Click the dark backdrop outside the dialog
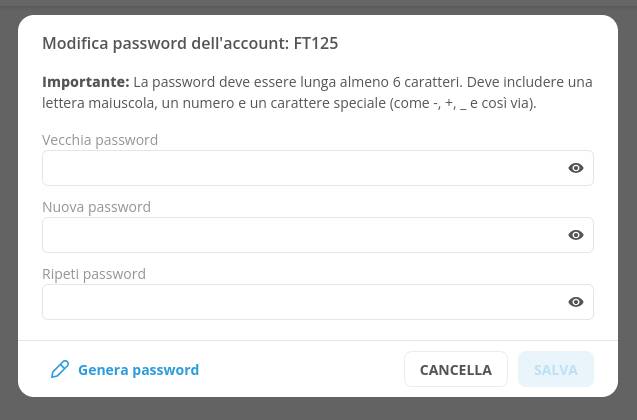This screenshot has height=420, width=637. 318,409
